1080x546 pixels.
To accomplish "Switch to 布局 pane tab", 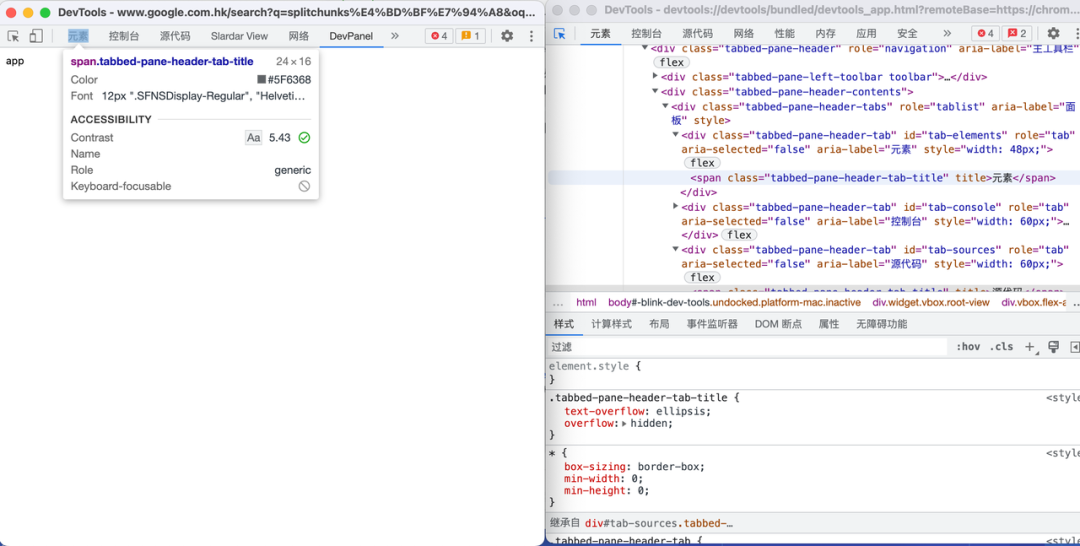I will [x=659, y=324].
